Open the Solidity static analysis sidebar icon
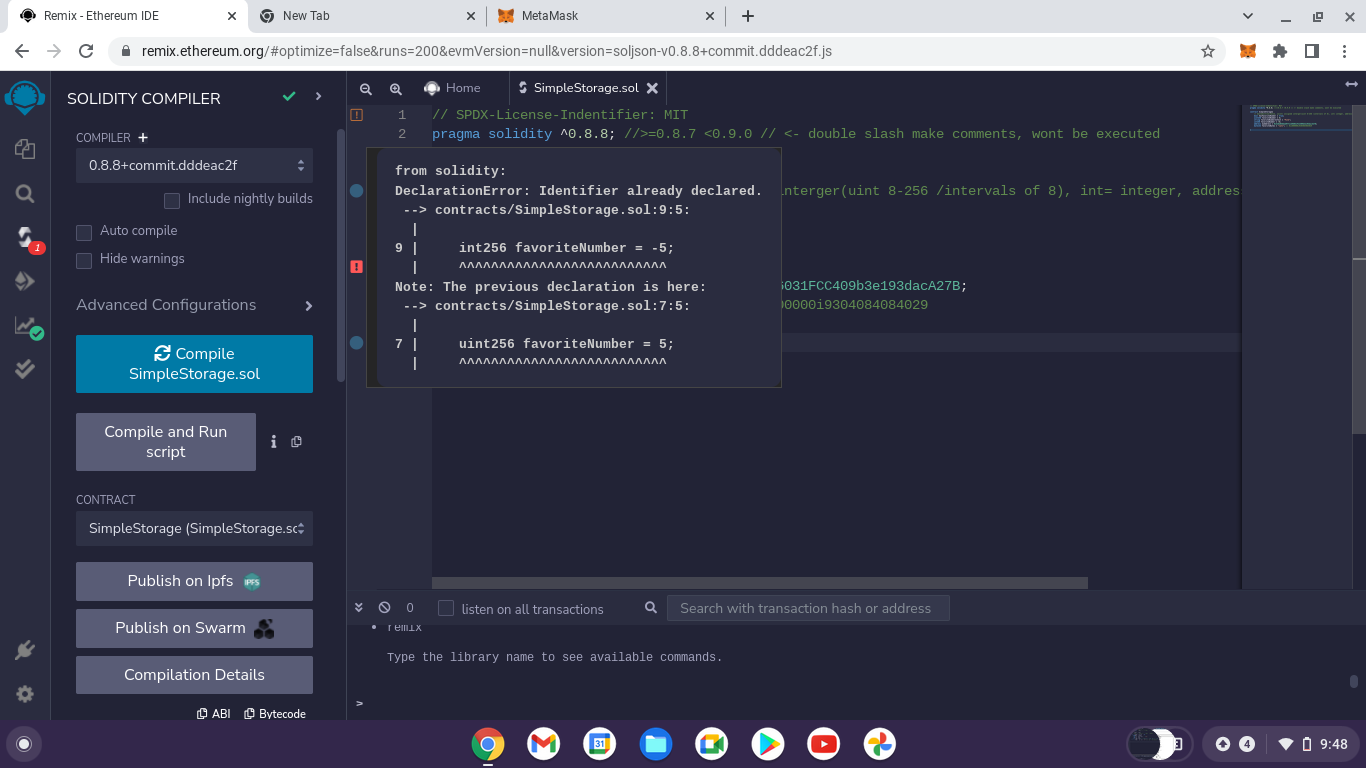 click(x=25, y=326)
